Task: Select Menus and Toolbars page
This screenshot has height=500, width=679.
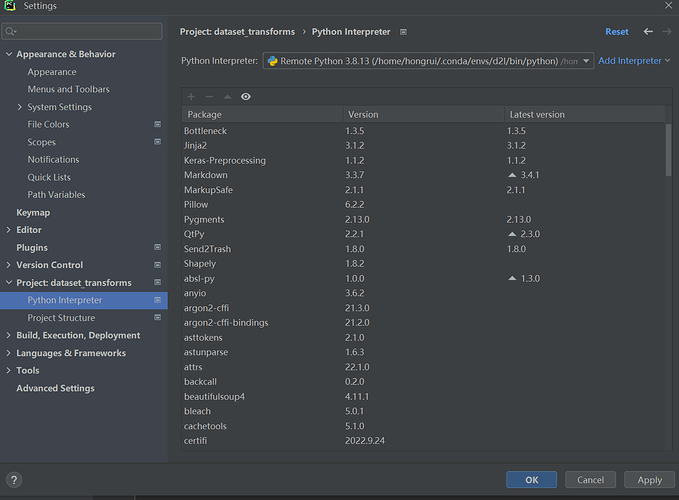Action: [68, 89]
